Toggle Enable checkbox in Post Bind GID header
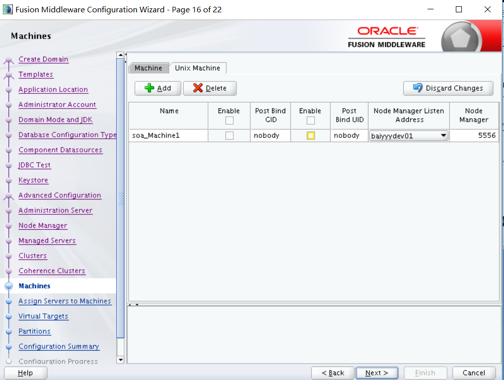 (229, 120)
